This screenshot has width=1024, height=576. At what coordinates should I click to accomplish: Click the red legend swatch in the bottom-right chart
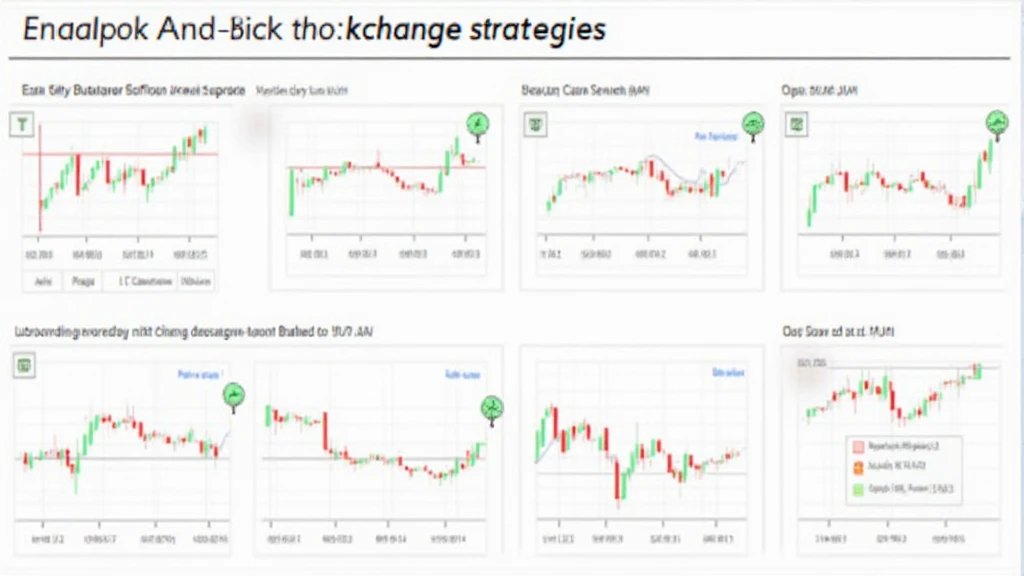pos(859,447)
